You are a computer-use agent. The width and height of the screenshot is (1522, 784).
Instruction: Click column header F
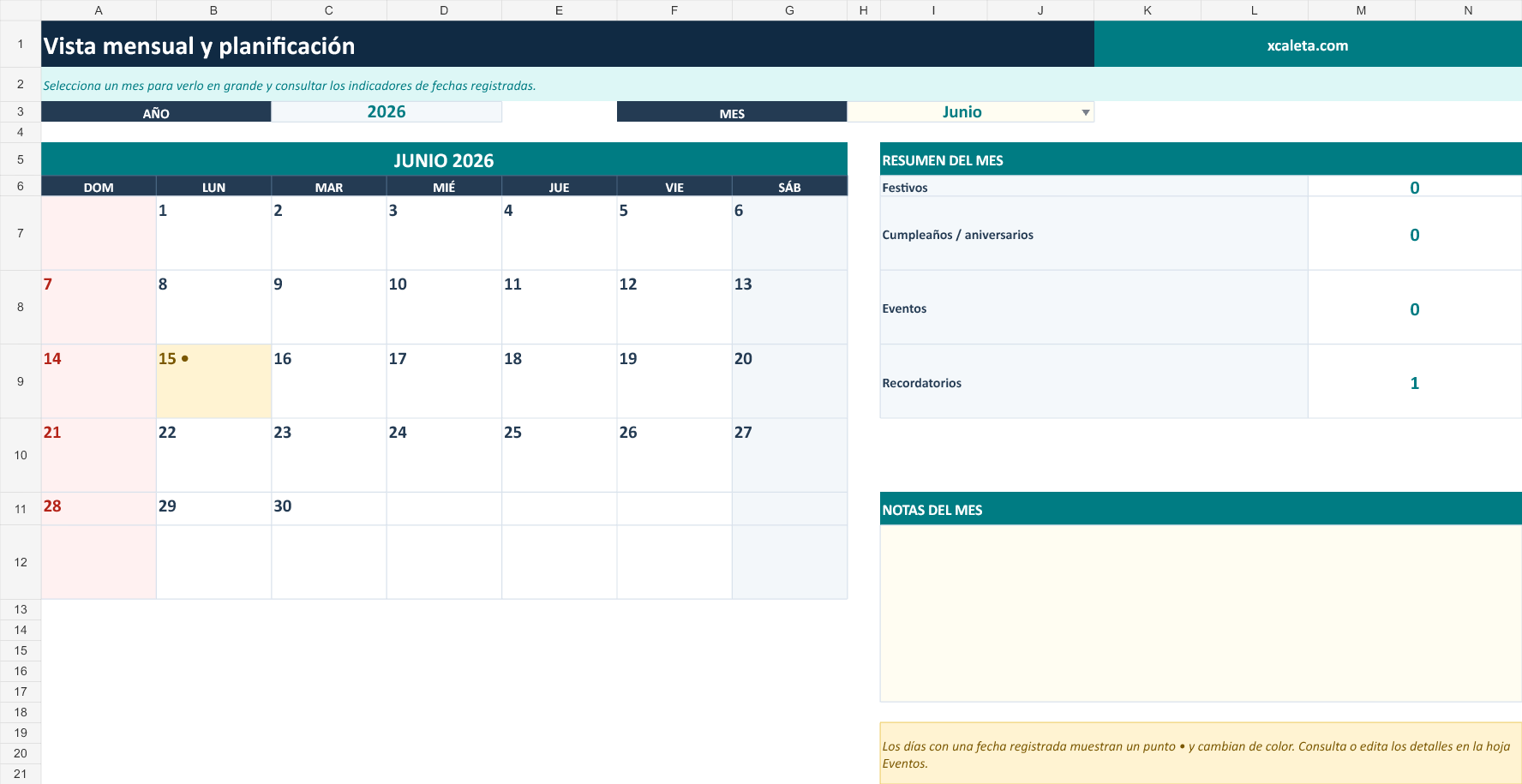674,10
